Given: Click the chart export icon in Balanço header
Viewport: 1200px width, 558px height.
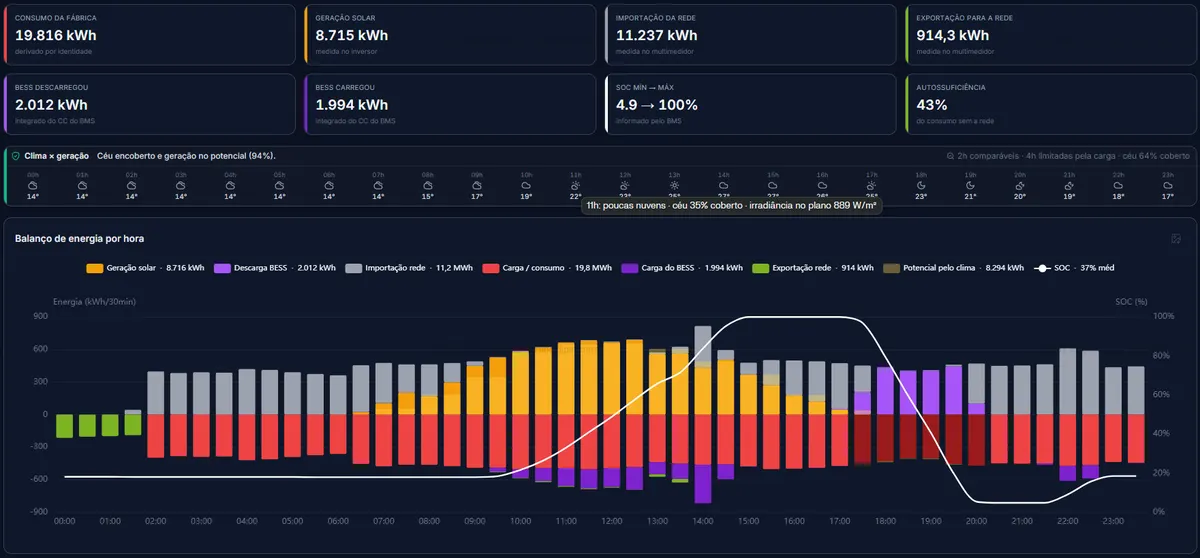Looking at the screenshot, I should coord(1176,238).
